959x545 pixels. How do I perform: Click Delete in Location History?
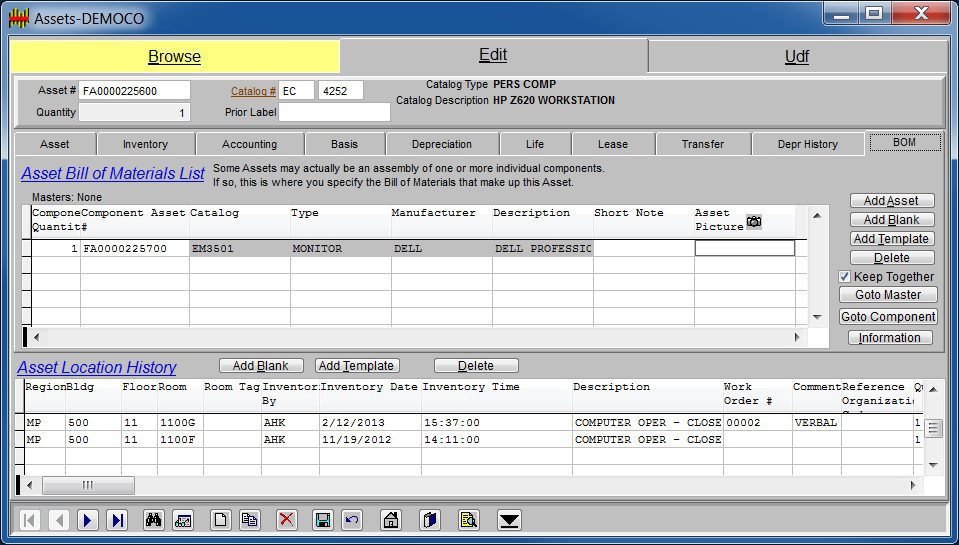pos(476,366)
